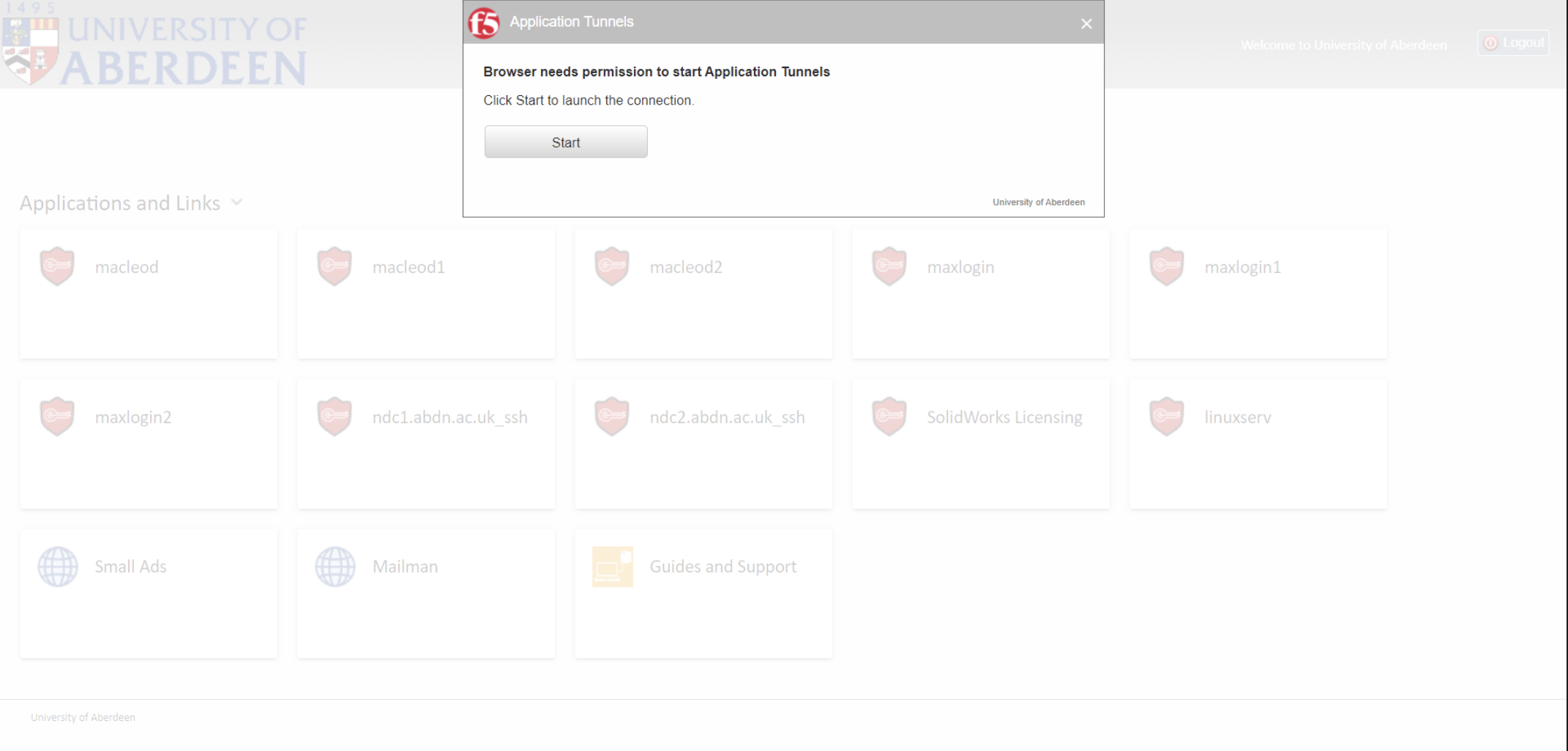This screenshot has height=751, width=1568.
Task: Click the Start button to launch connection
Action: 566,142
